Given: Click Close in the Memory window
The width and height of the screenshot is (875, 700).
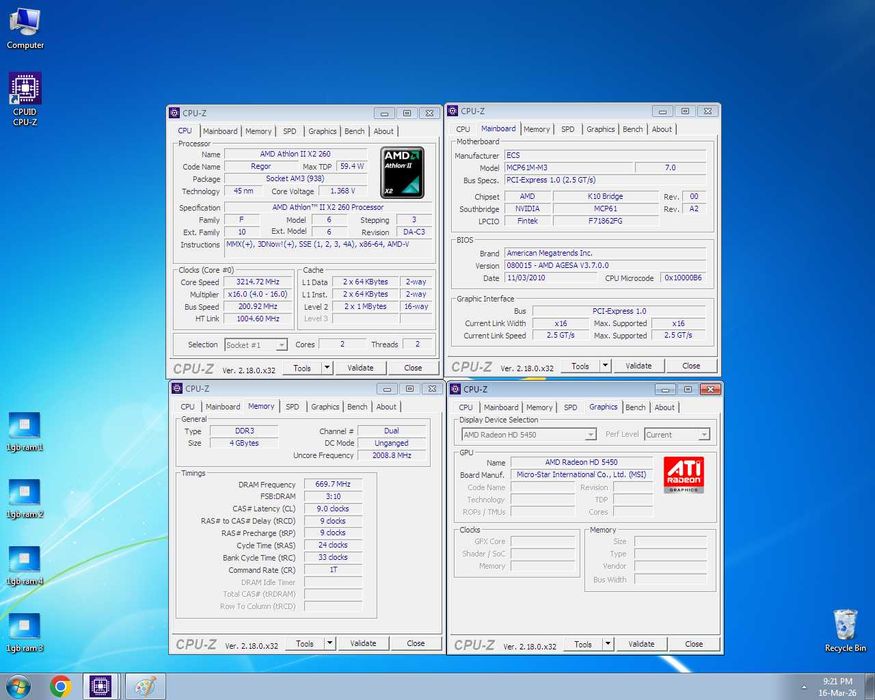Looking at the screenshot, I should tap(415, 644).
